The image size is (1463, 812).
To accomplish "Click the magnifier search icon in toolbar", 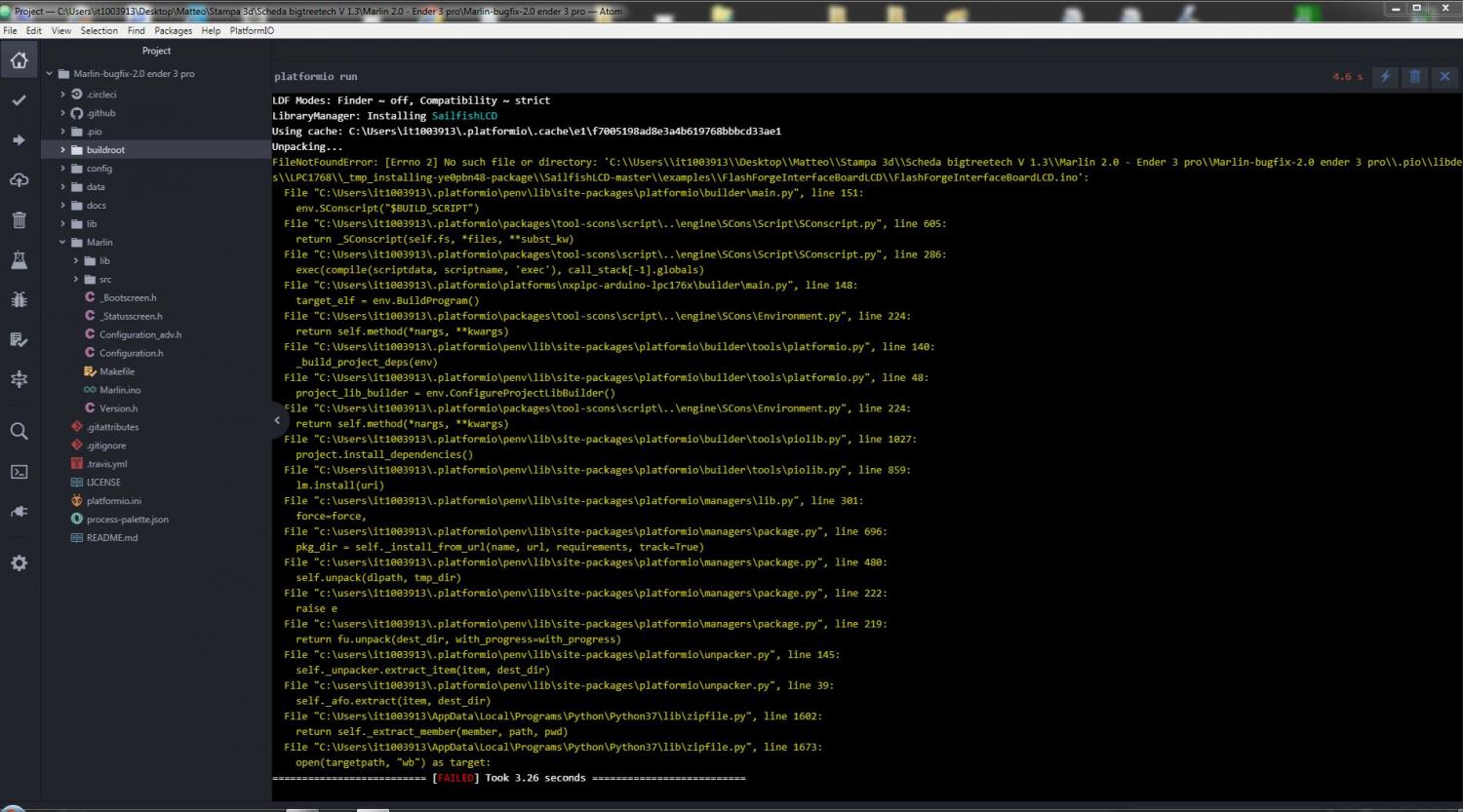I will coord(19,431).
